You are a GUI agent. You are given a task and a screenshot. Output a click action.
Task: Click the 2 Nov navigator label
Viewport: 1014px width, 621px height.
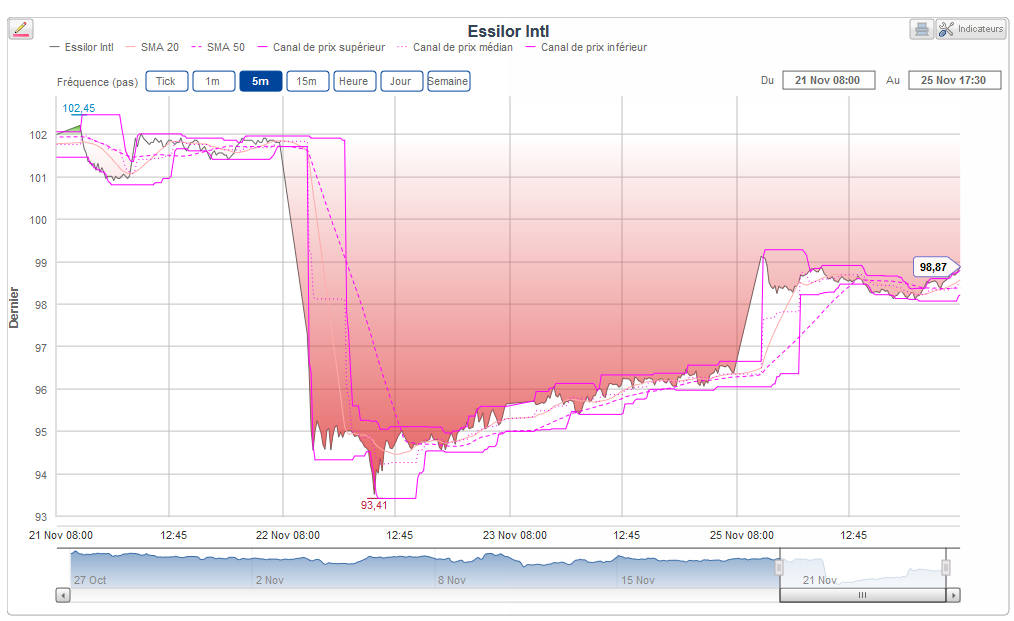coord(270,580)
